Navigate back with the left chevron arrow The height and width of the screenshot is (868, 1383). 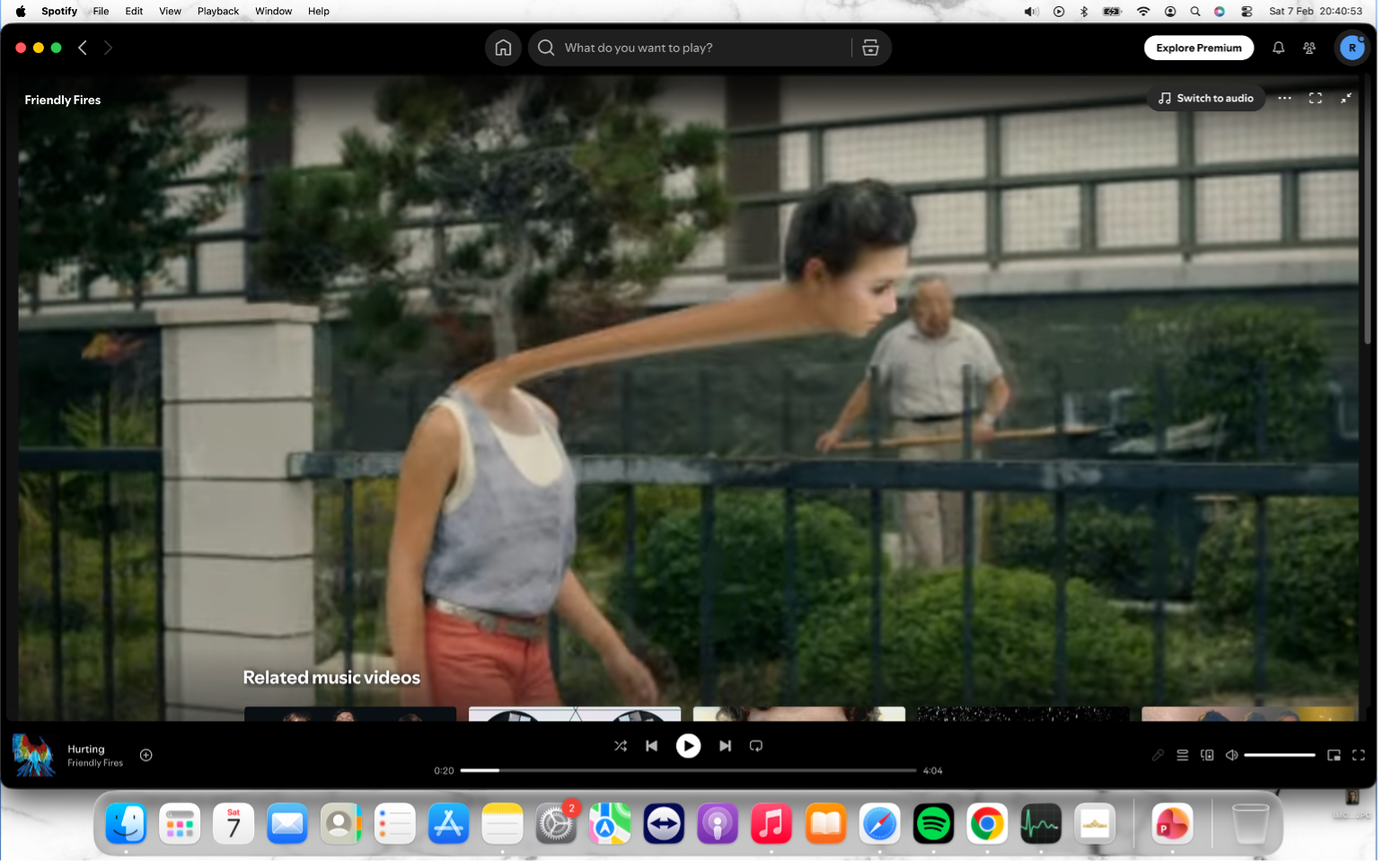pyautogui.click(x=83, y=48)
